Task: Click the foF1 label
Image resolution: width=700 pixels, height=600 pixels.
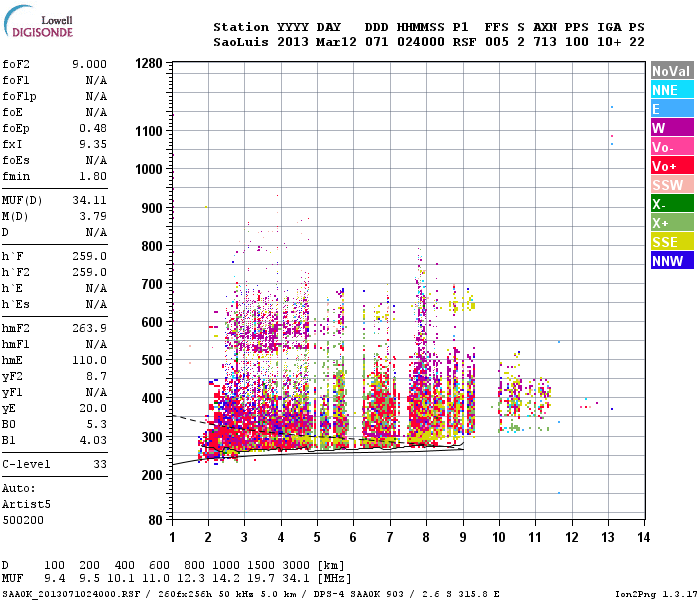Action: pyautogui.click(x=16, y=80)
